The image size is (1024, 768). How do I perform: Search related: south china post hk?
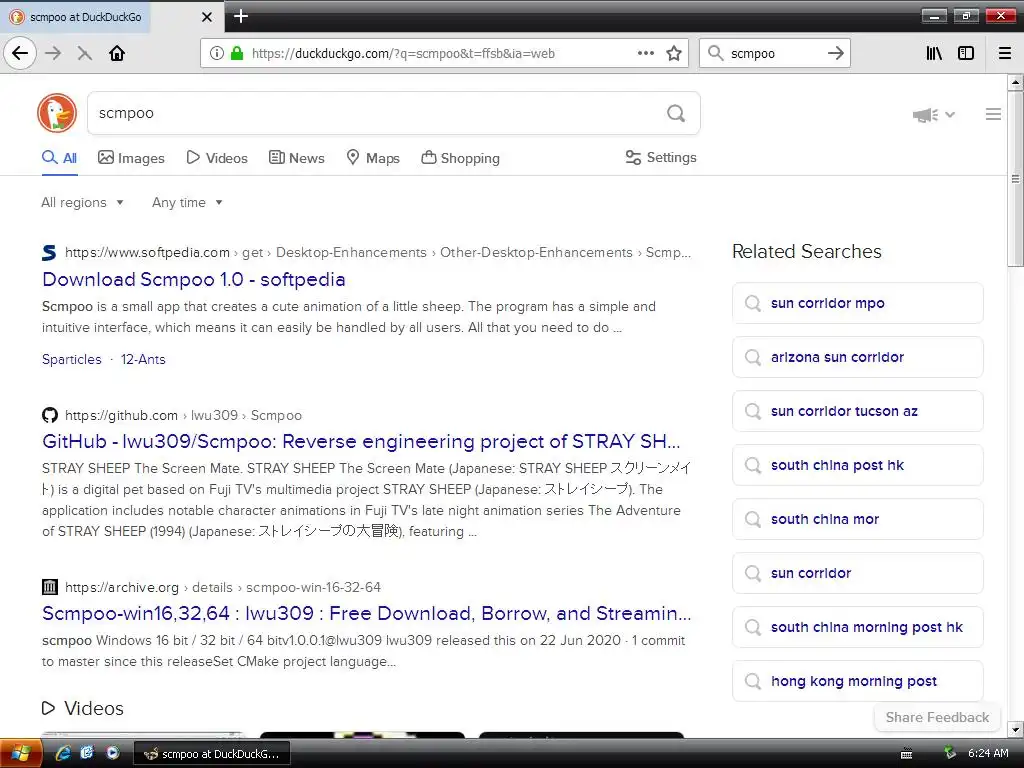857,465
